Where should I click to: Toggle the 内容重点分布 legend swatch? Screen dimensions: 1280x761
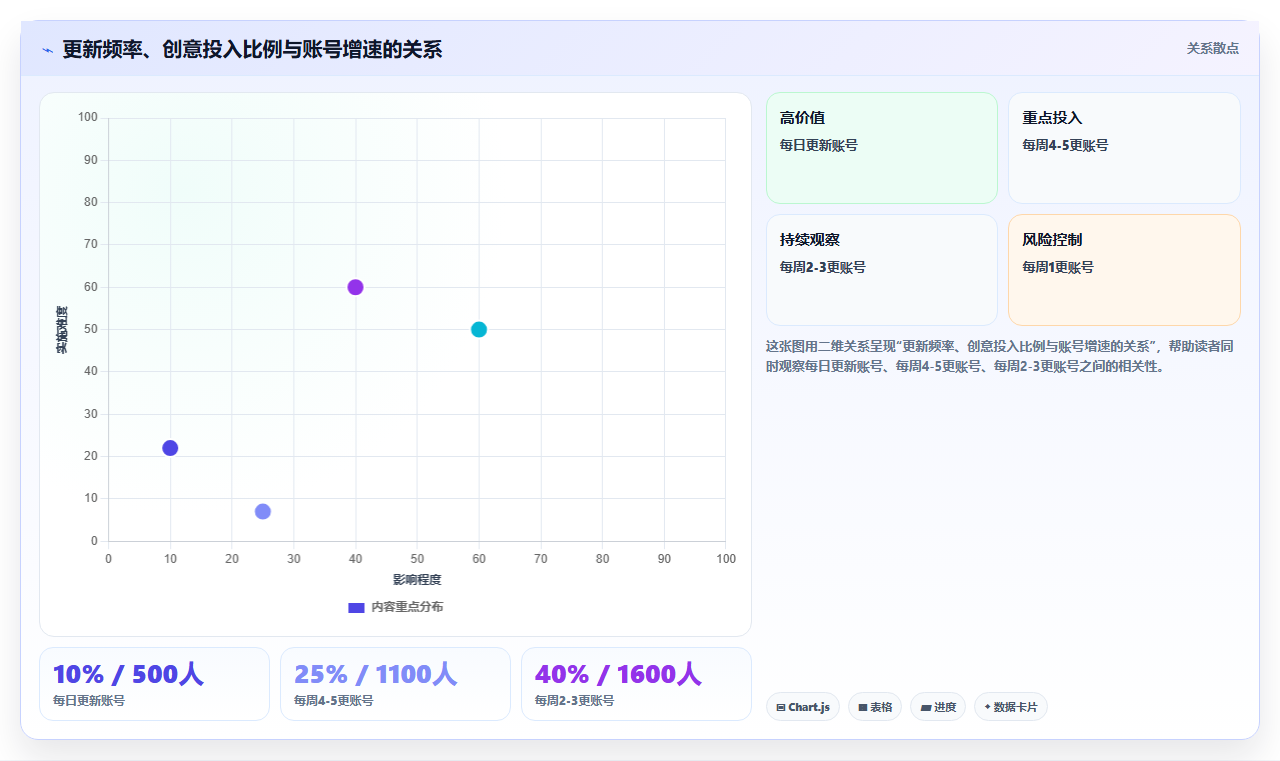356,607
